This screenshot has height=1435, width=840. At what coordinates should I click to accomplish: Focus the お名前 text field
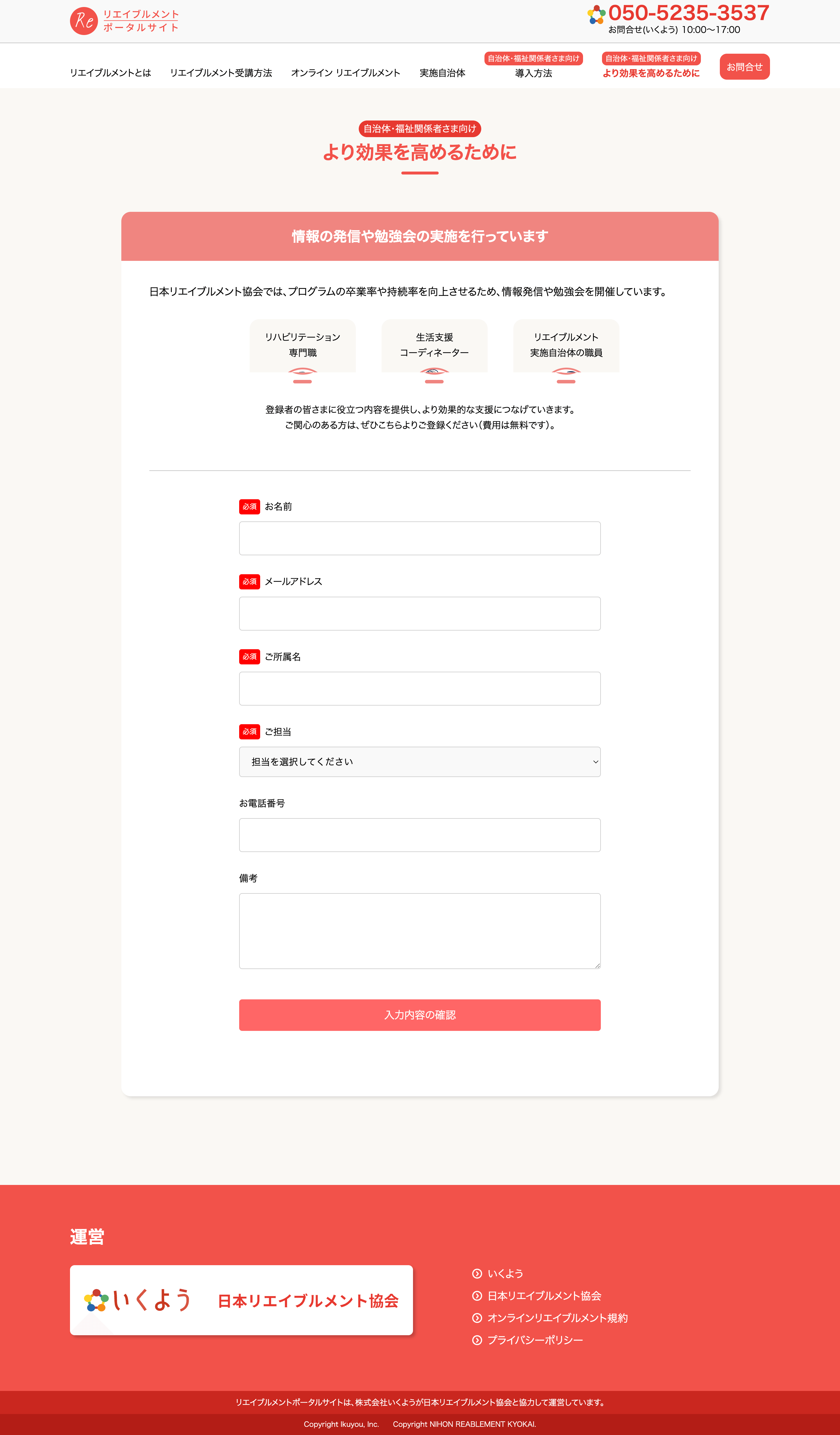(x=419, y=538)
